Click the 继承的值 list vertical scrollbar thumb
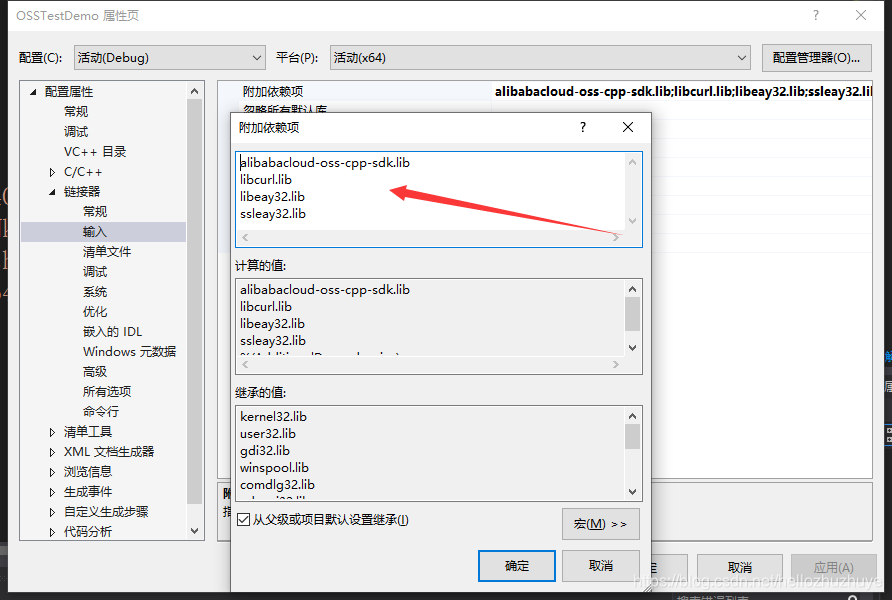892x600 pixels. click(632, 437)
